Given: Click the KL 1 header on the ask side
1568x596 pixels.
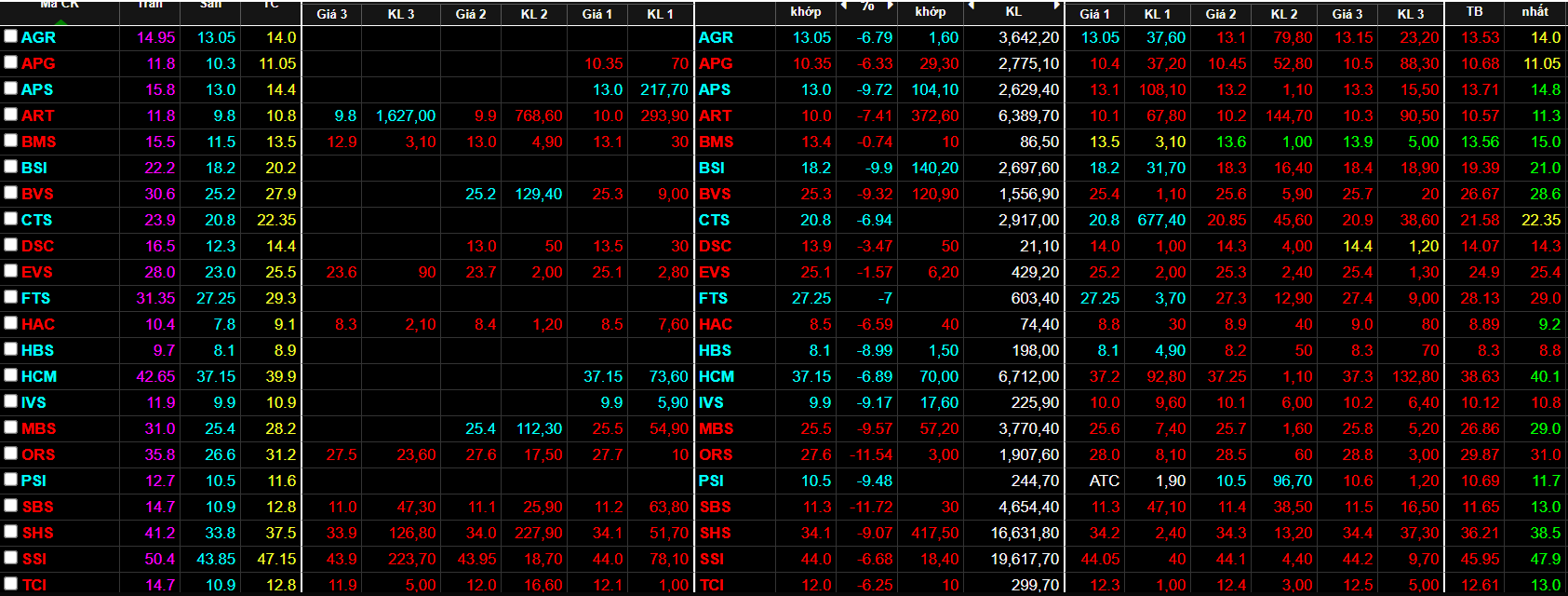Looking at the screenshot, I should (1158, 14).
